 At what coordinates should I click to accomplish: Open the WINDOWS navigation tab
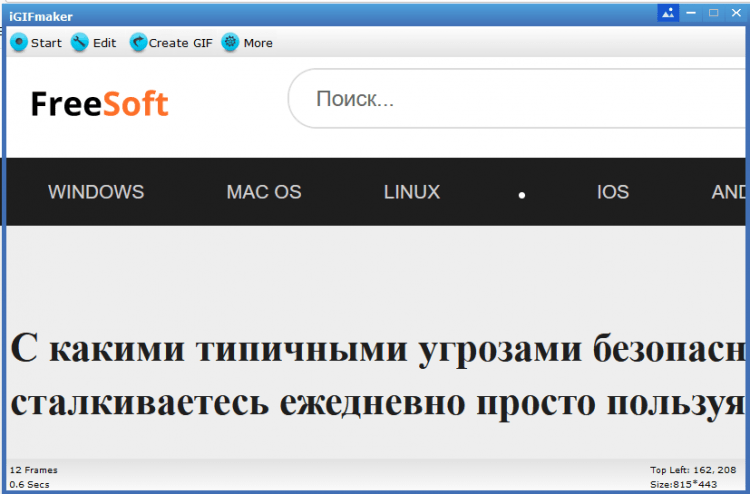point(96,192)
